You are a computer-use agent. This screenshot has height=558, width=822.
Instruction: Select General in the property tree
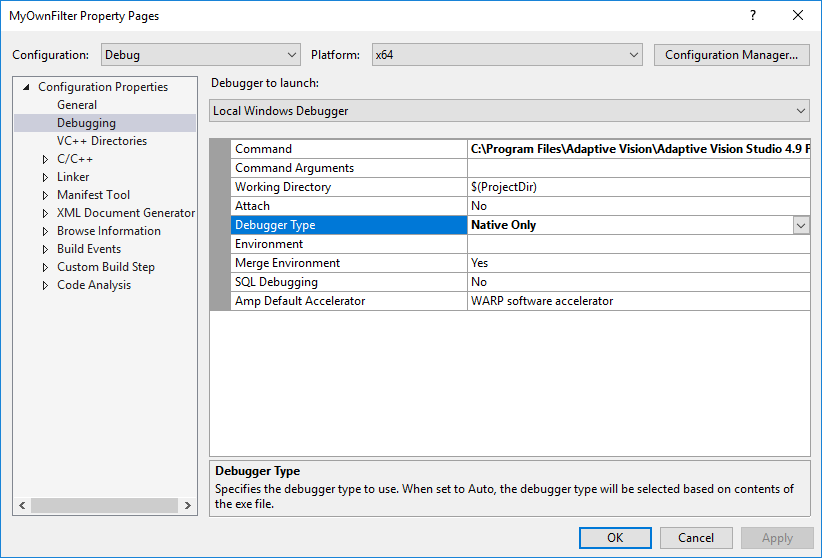(77, 105)
